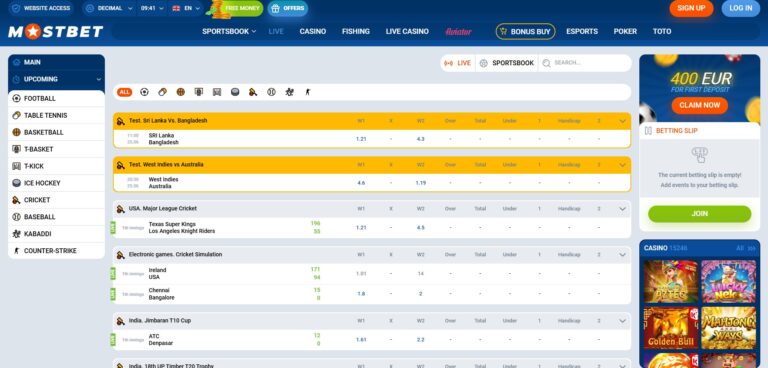The height and width of the screenshot is (368, 768).
Task: Select the basketball icon in the filter bar
Action: (x=181, y=92)
